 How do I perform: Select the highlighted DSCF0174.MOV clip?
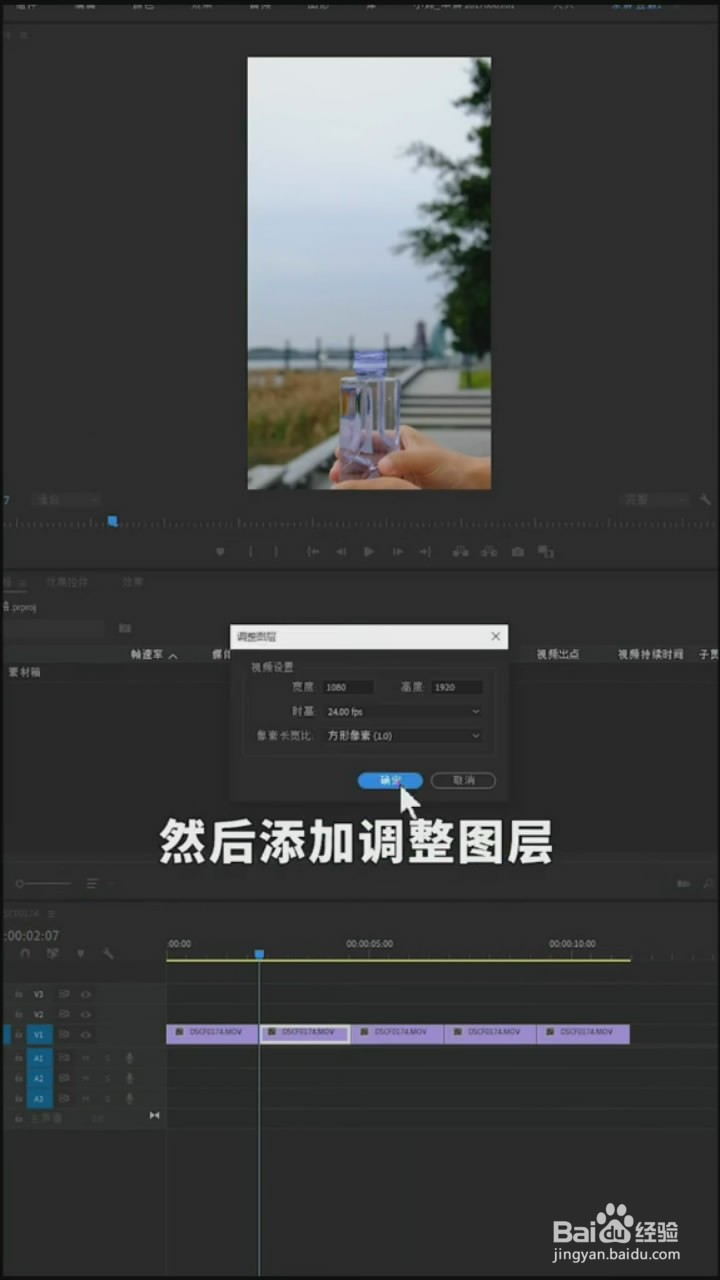[305, 1034]
